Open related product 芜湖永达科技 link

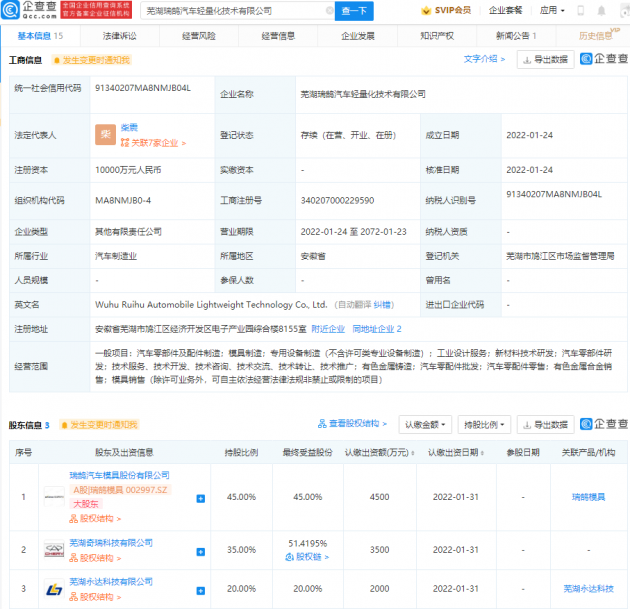[x=588, y=589]
